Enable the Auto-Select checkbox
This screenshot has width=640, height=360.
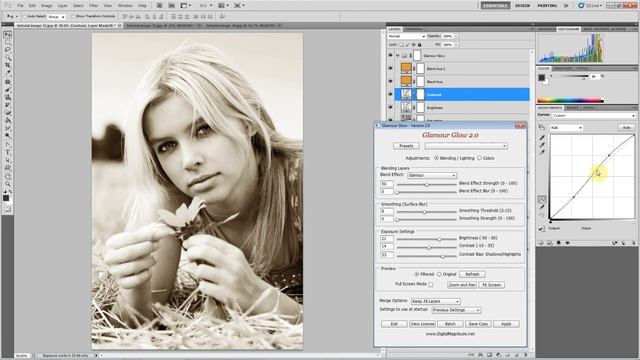point(25,16)
